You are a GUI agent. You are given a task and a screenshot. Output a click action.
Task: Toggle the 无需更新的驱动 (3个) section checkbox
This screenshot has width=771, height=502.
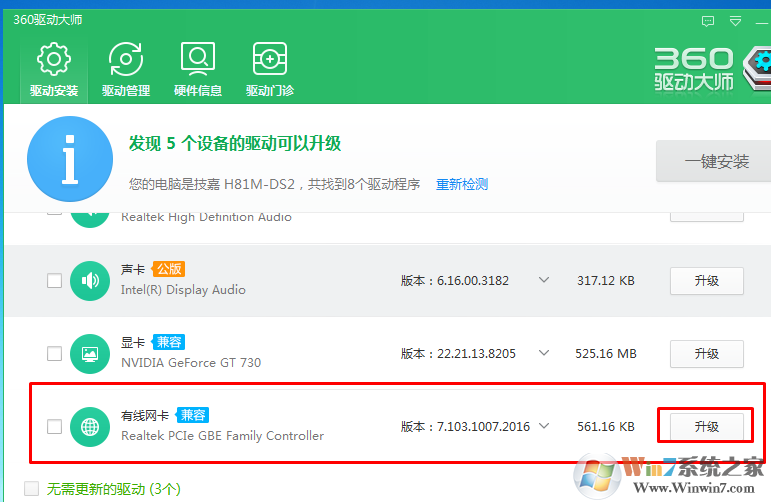tap(32, 489)
